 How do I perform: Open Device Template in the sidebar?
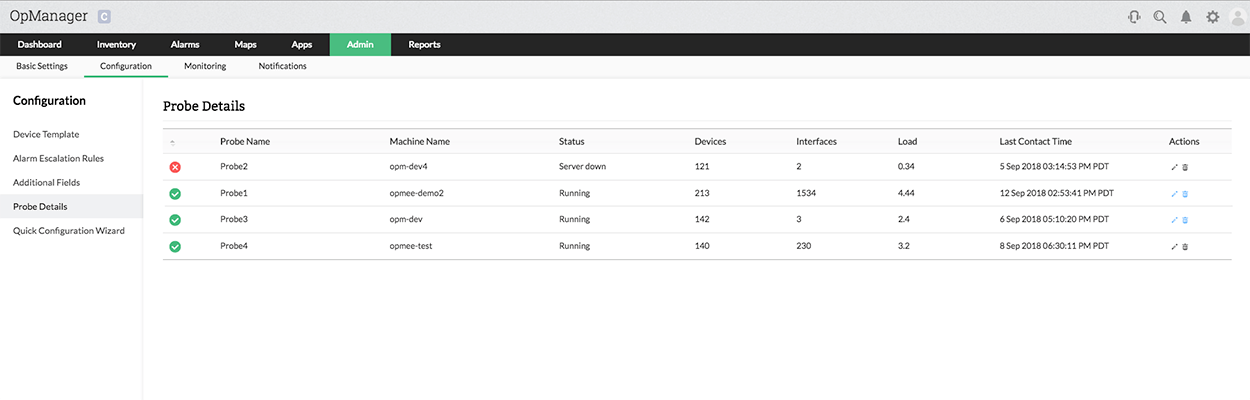(46, 134)
